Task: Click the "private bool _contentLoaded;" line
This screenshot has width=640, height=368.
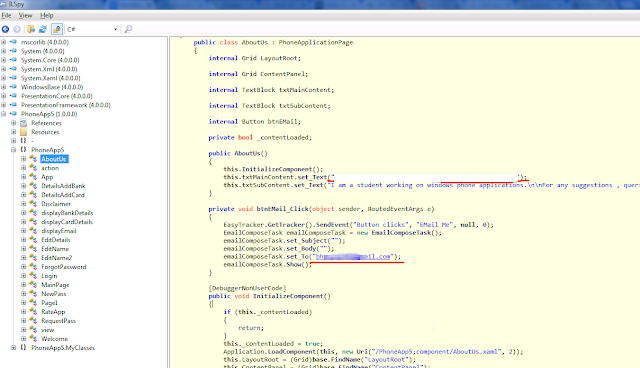Action: [x=260, y=137]
